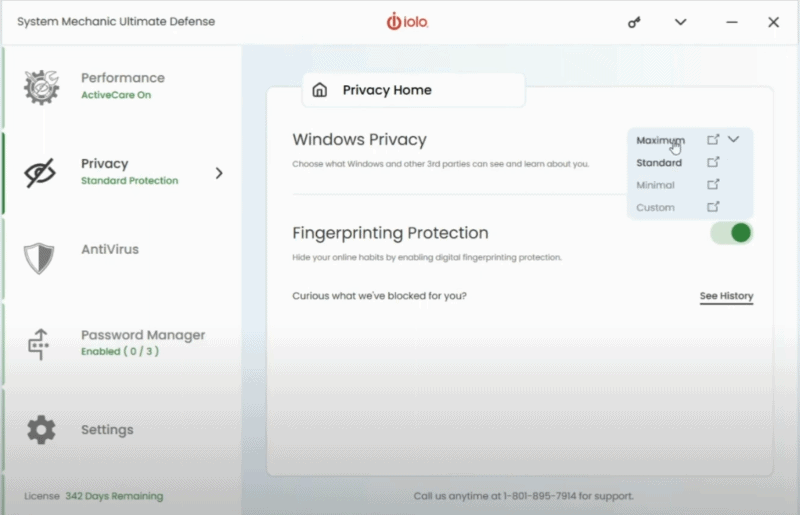Click the Windows Privacy heading
This screenshot has height=515, width=800.
pyautogui.click(x=359, y=139)
